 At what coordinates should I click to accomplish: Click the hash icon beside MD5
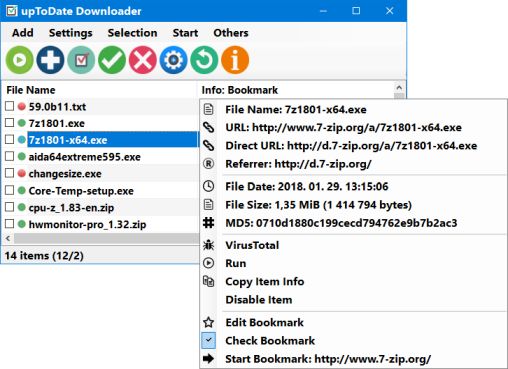click(209, 223)
